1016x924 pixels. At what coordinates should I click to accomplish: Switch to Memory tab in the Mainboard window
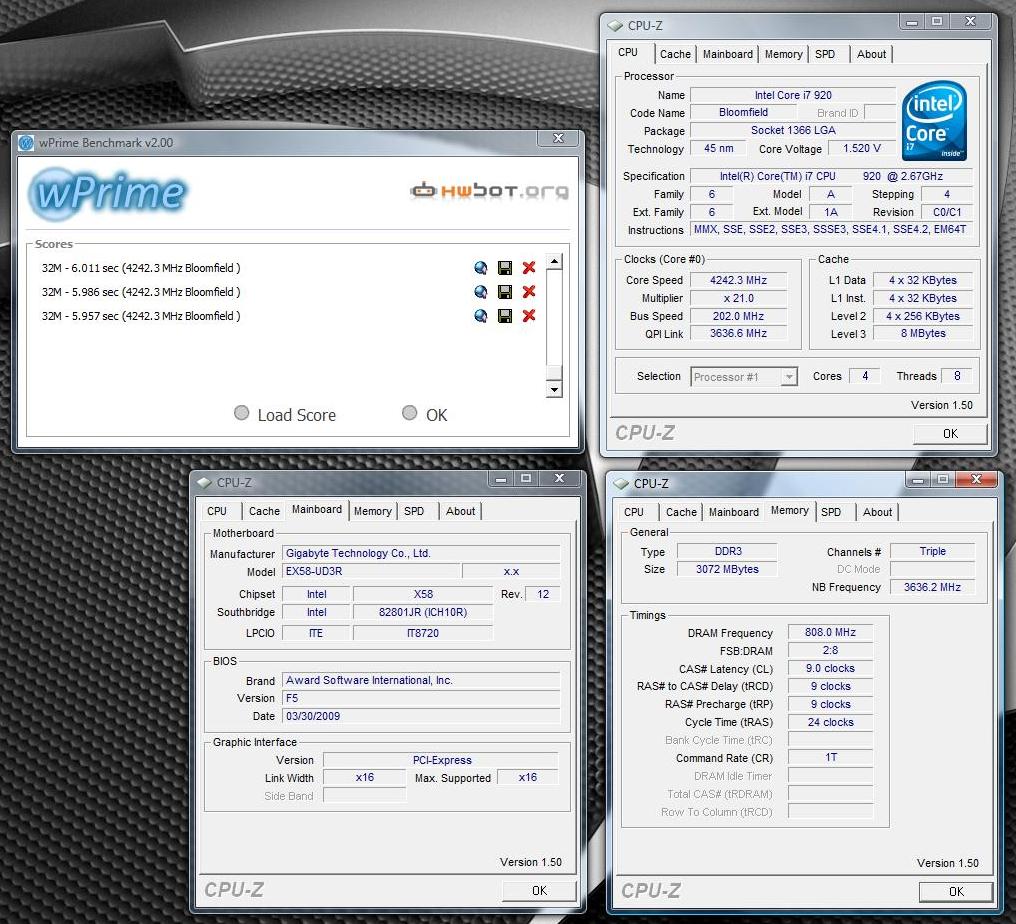pyautogui.click(x=373, y=511)
